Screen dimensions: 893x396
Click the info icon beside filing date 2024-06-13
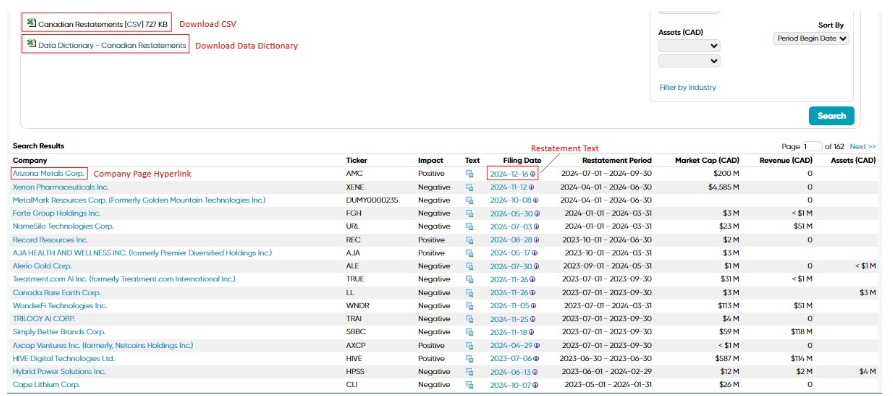coord(535,371)
